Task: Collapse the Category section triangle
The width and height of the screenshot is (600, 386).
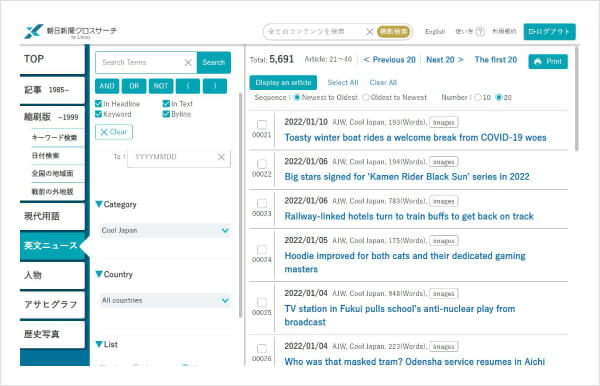Action: pyautogui.click(x=99, y=204)
